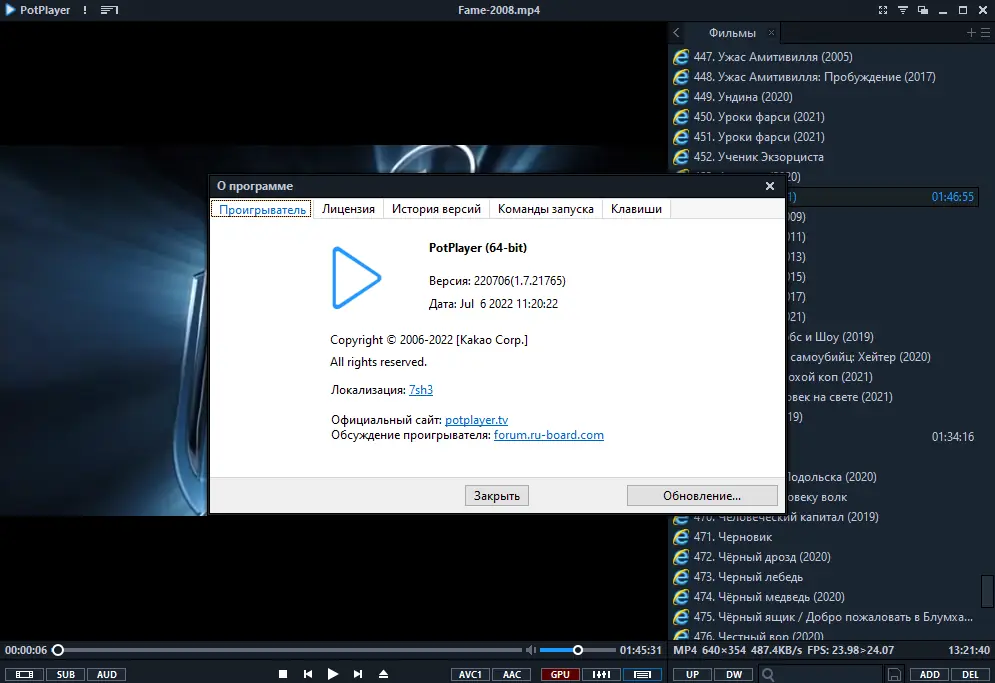The image size is (995, 683).
Task: Switch to the Проигрыватель tab
Action: [x=262, y=209]
